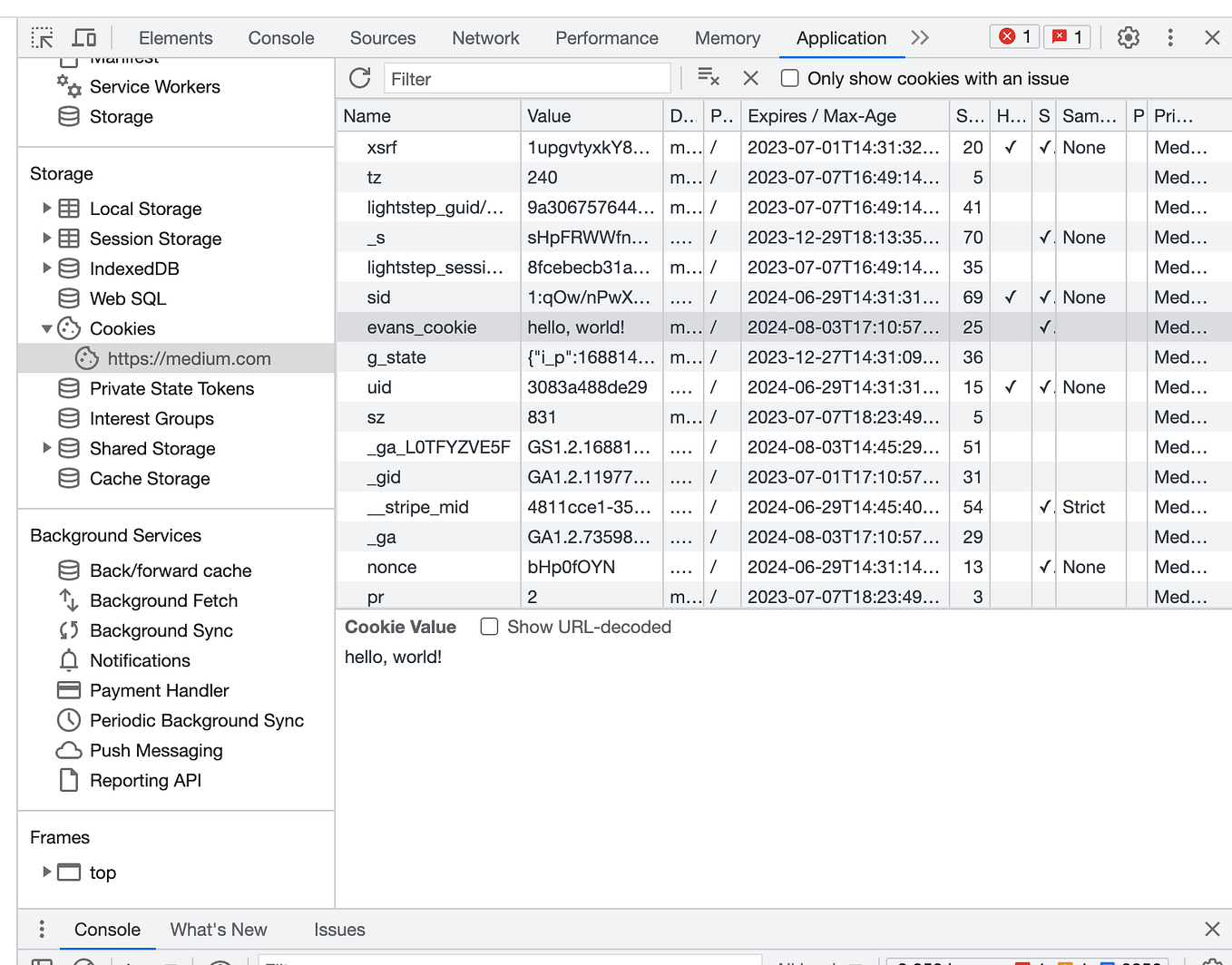Image resolution: width=1232 pixels, height=965 pixels.
Task: Expand the Local Storage section
Action: point(48,209)
